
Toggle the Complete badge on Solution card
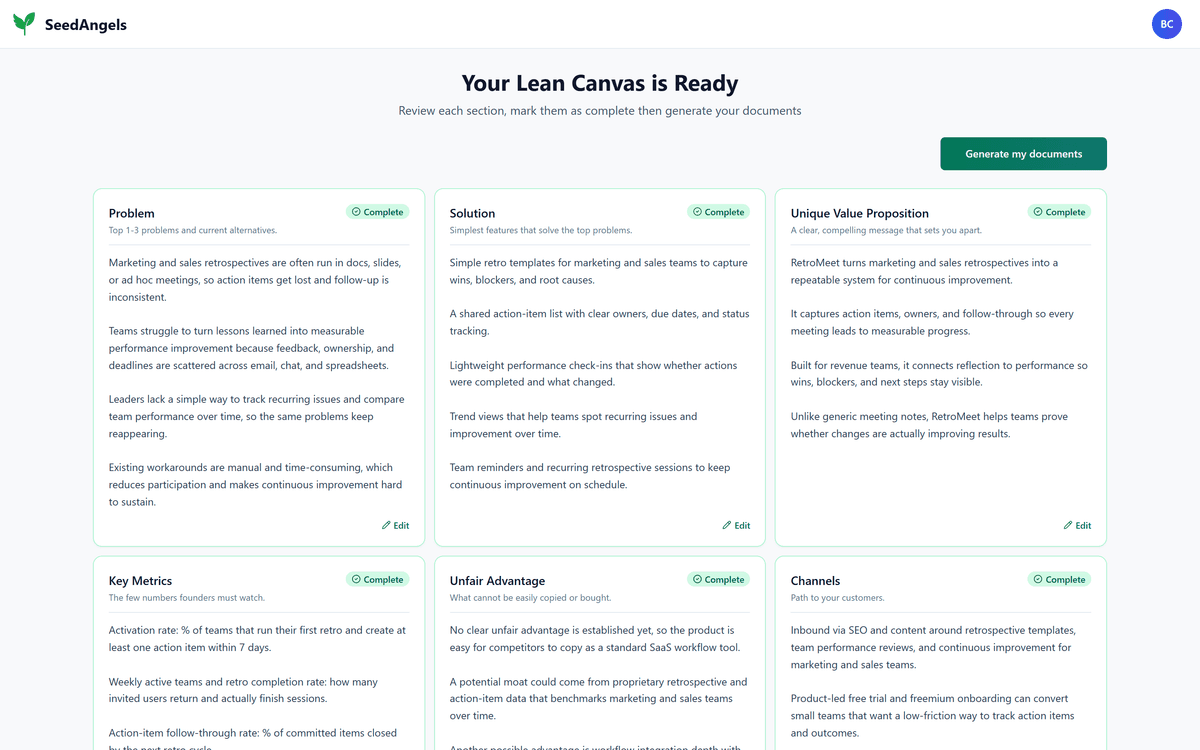[719, 212]
